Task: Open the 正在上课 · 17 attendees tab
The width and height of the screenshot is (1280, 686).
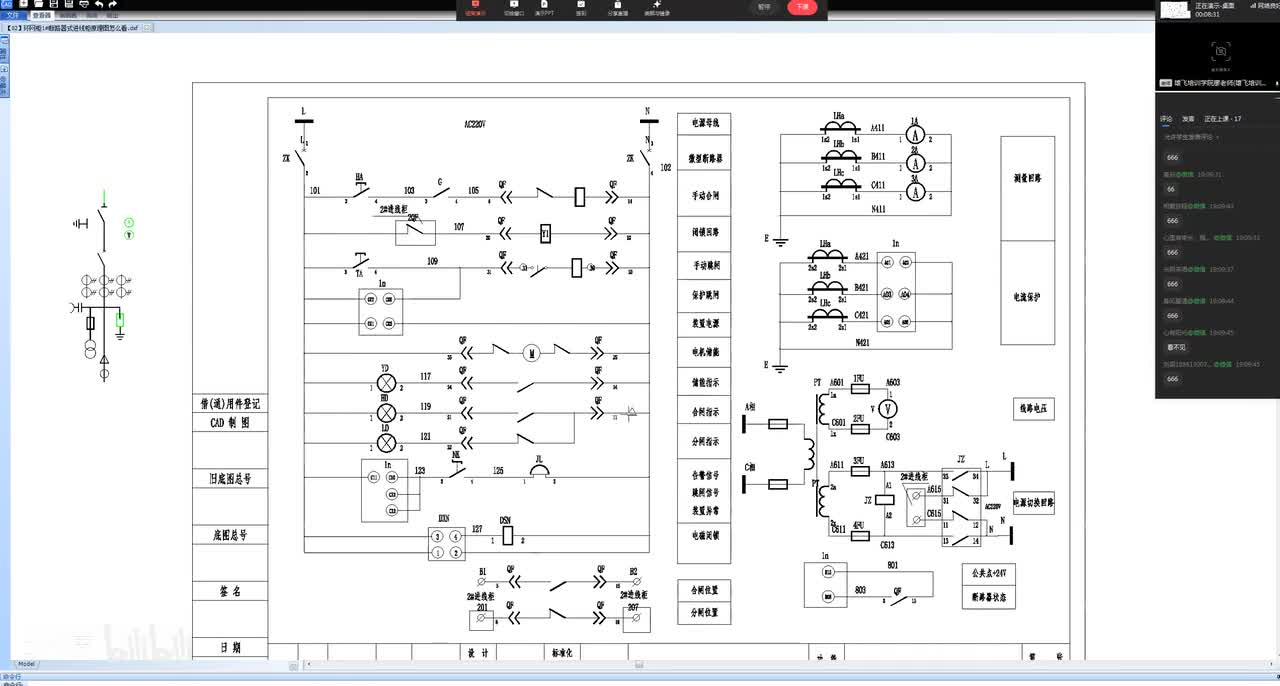Action: 1222,119
